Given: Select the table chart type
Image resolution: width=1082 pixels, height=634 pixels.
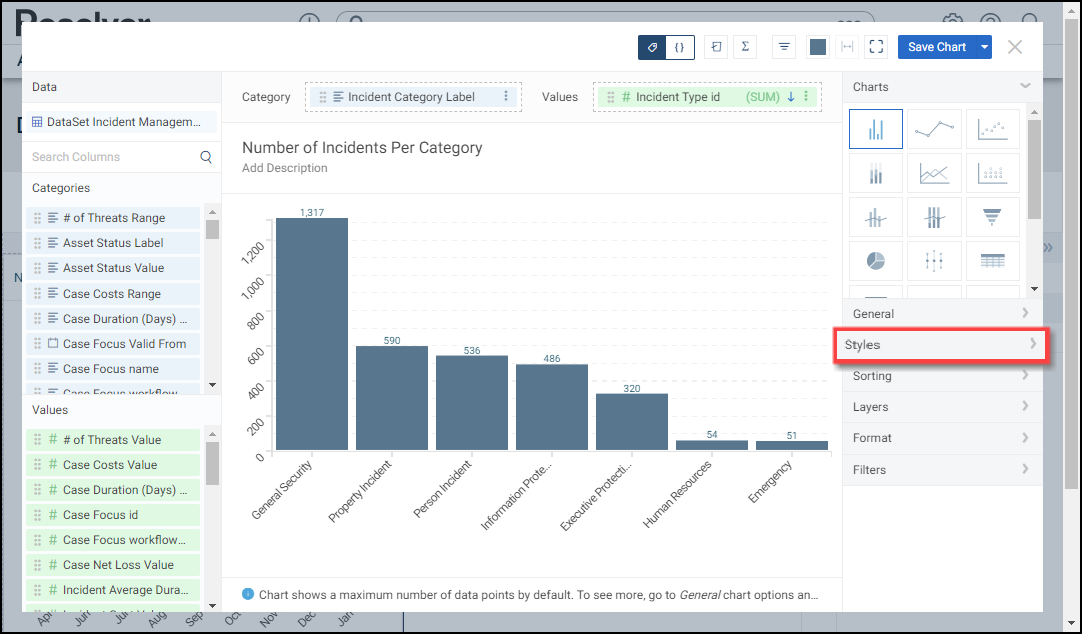Looking at the screenshot, I should click(x=992, y=261).
